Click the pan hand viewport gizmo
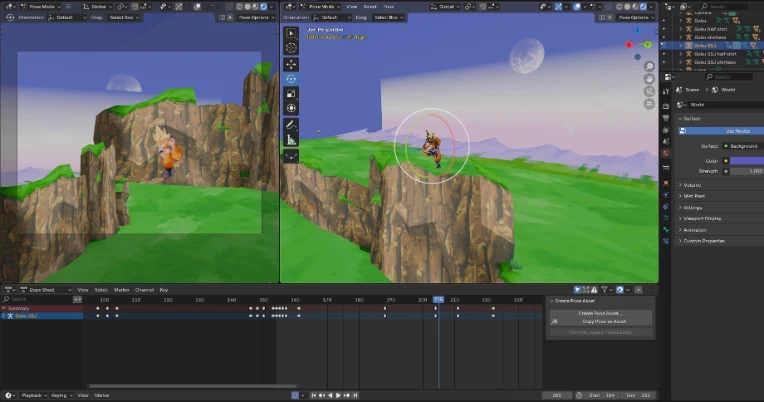The image size is (764, 402). tap(649, 79)
